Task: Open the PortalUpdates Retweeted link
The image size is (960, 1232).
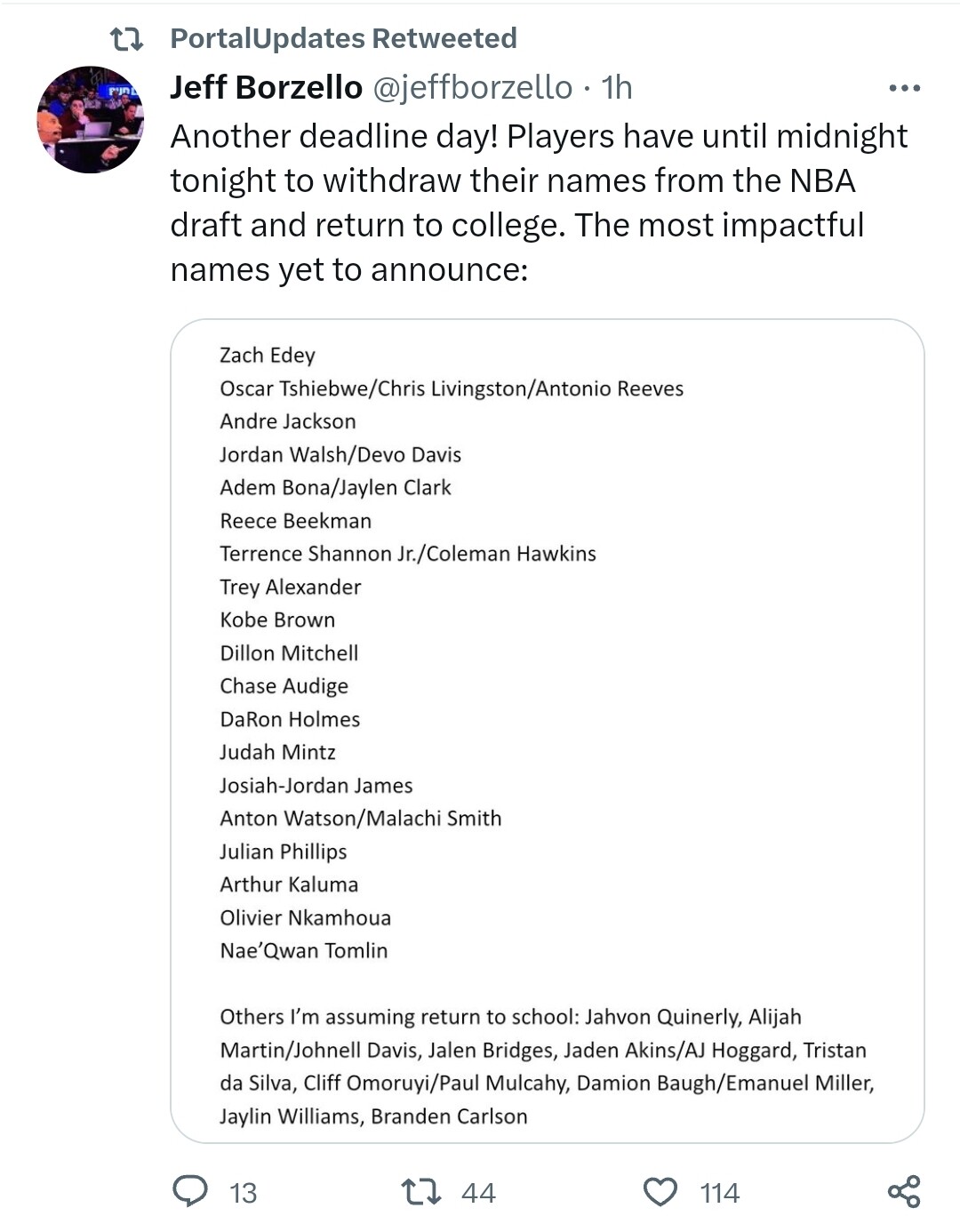Action: click(x=343, y=38)
